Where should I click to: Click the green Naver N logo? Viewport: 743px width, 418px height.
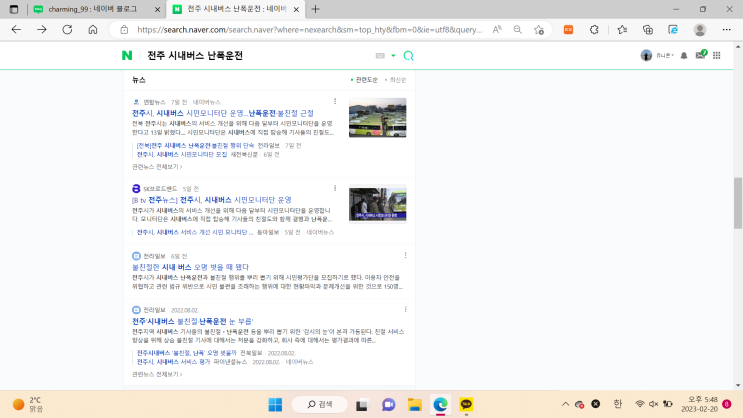click(127, 55)
